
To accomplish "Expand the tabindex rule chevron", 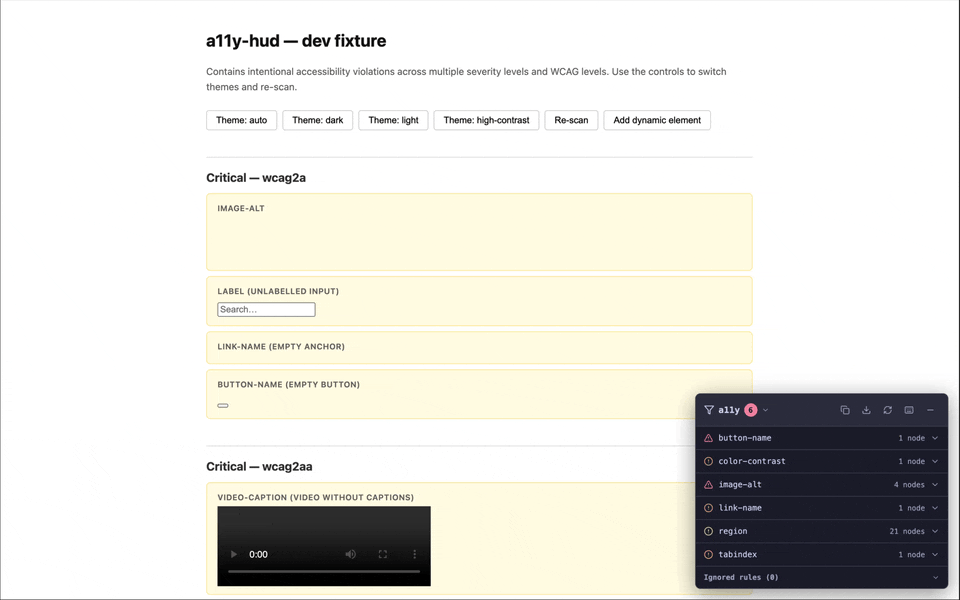I will pyautogui.click(x=935, y=555).
